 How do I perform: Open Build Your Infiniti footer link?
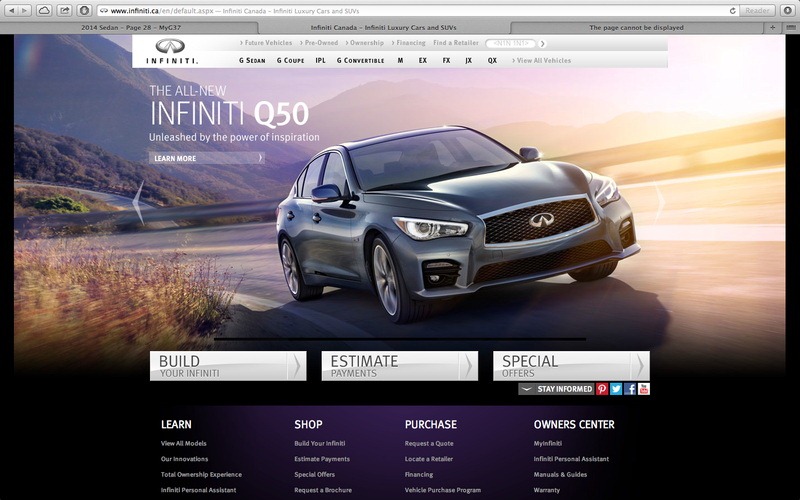[320, 443]
